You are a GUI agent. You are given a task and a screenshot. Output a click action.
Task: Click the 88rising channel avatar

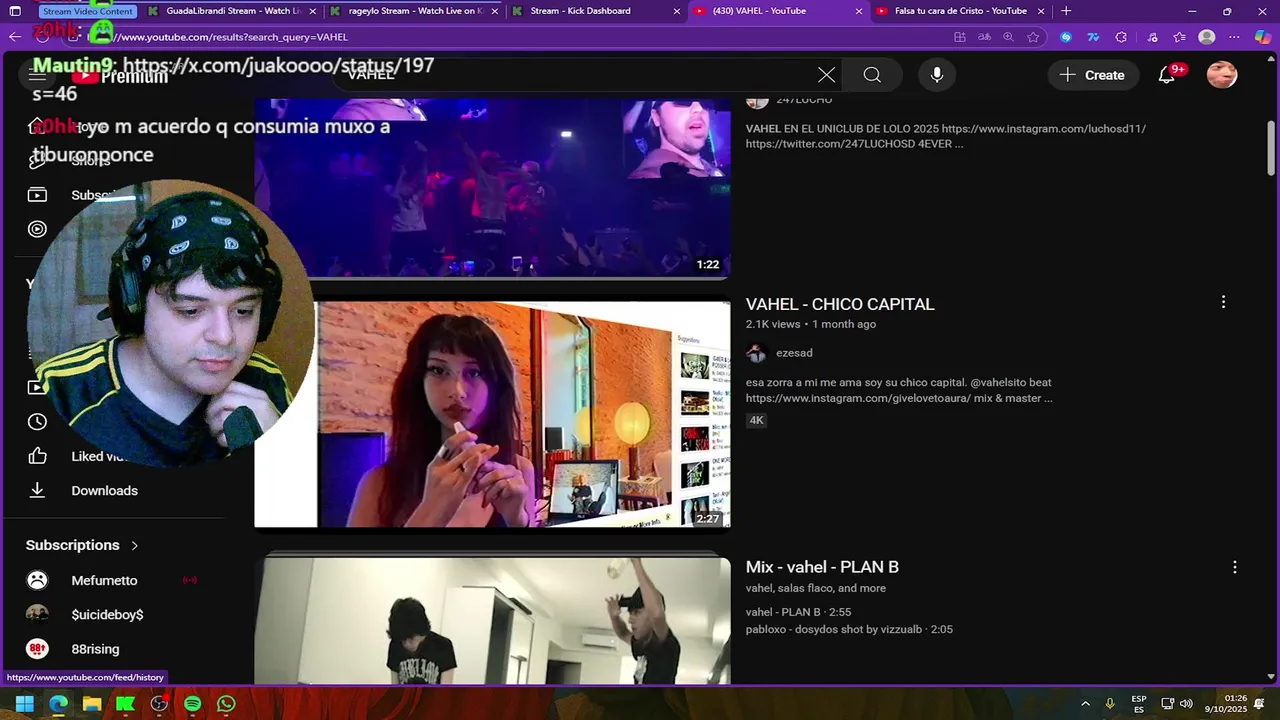tap(37, 649)
